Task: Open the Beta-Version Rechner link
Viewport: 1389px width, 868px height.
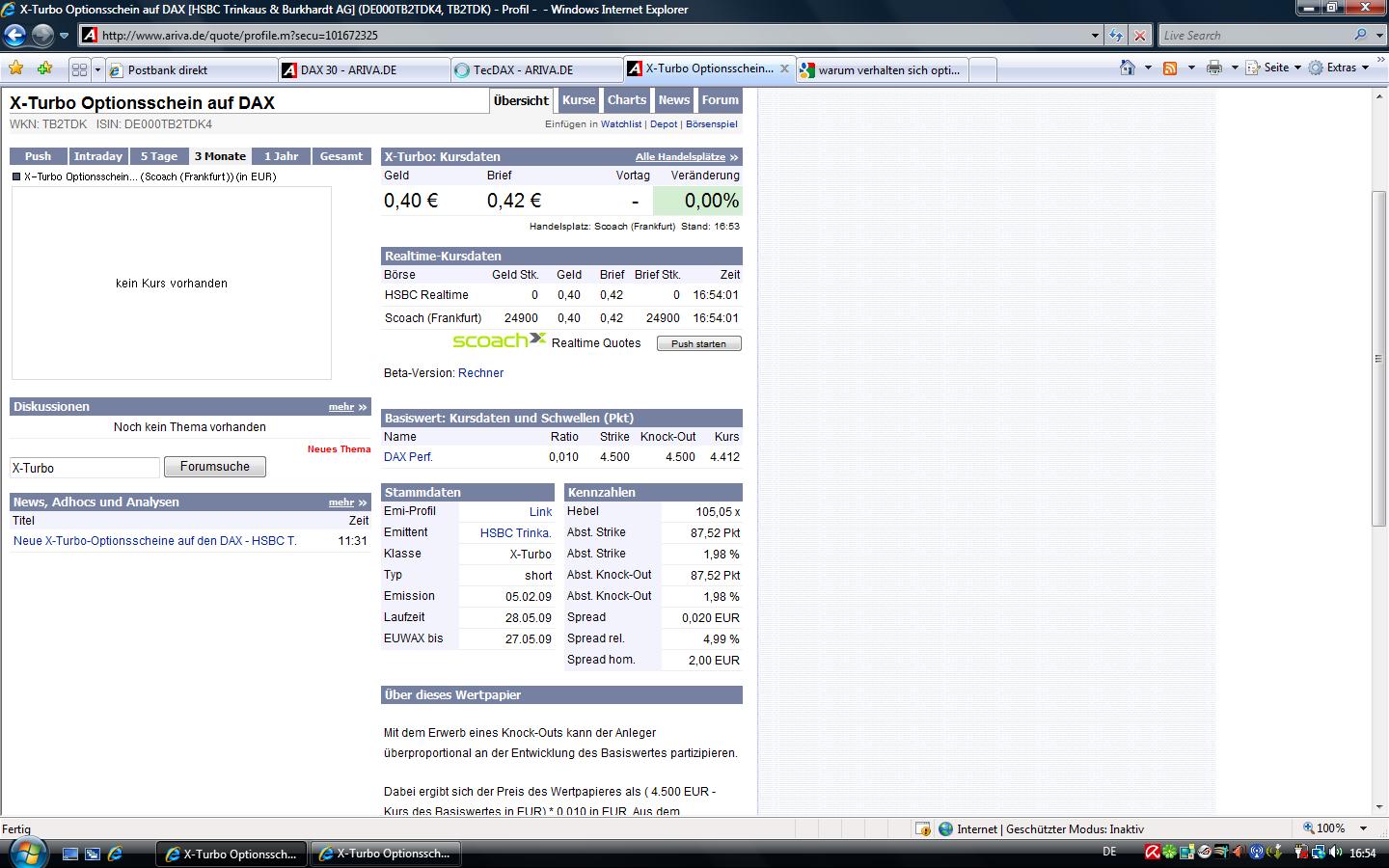Action: click(480, 373)
